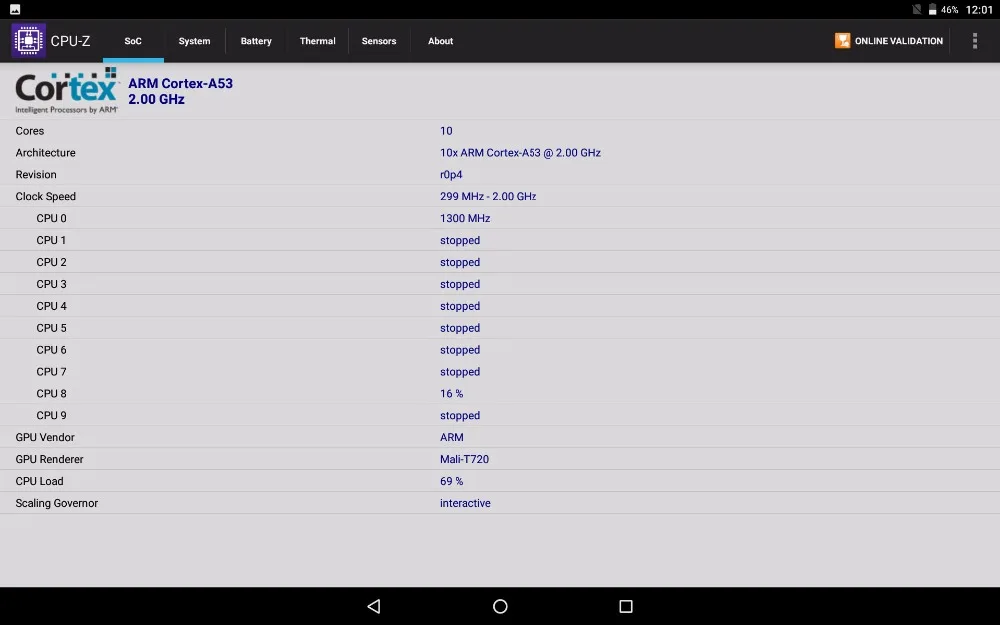This screenshot has width=1000, height=625.
Task: Open the Thermal tab
Action: (x=318, y=41)
